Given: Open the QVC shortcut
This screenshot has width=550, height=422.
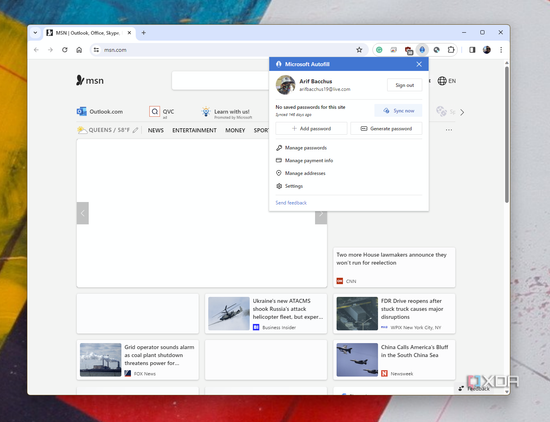Looking at the screenshot, I should [x=161, y=112].
